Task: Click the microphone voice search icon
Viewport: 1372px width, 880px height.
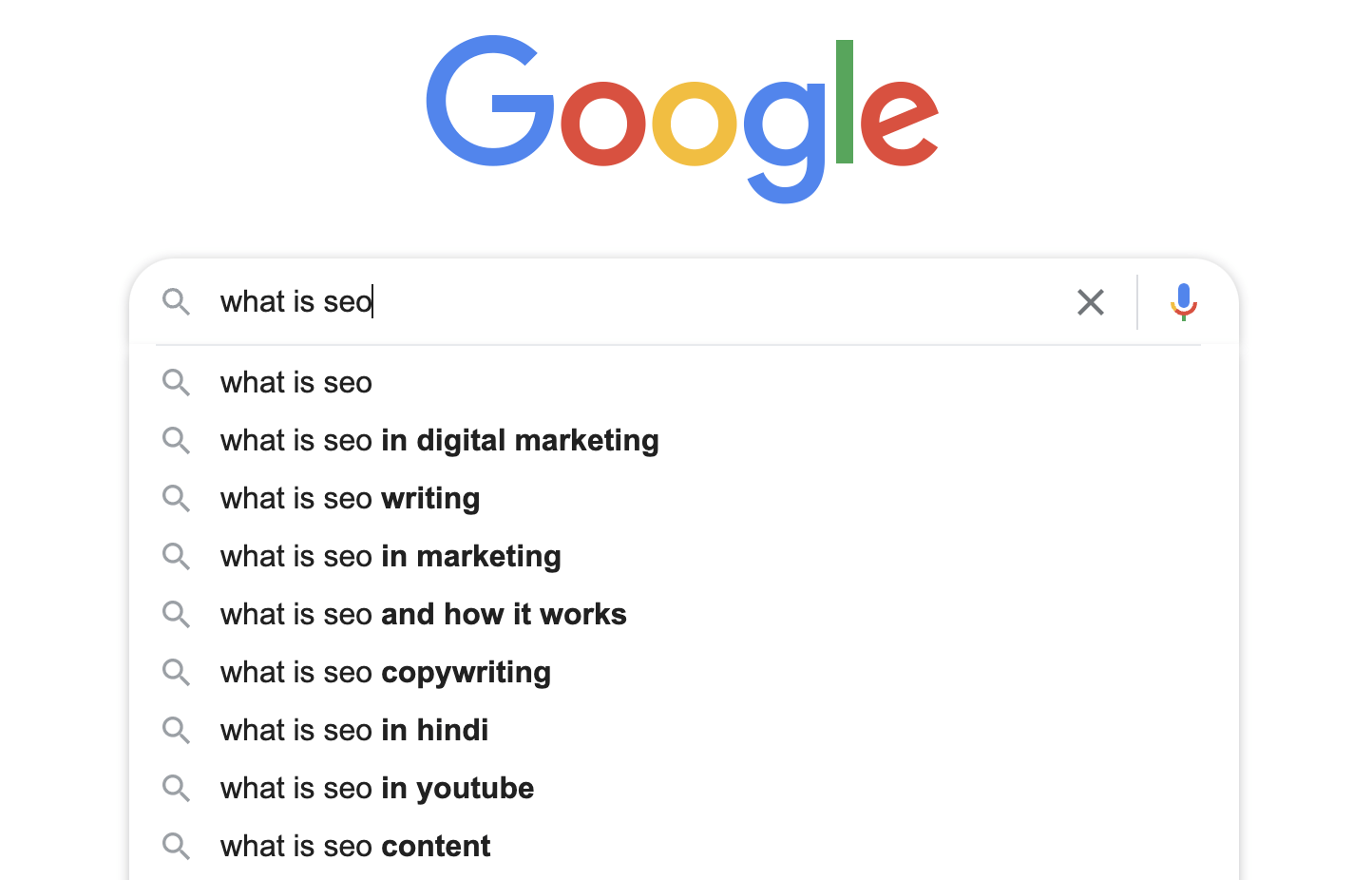Action: pos(1183,301)
